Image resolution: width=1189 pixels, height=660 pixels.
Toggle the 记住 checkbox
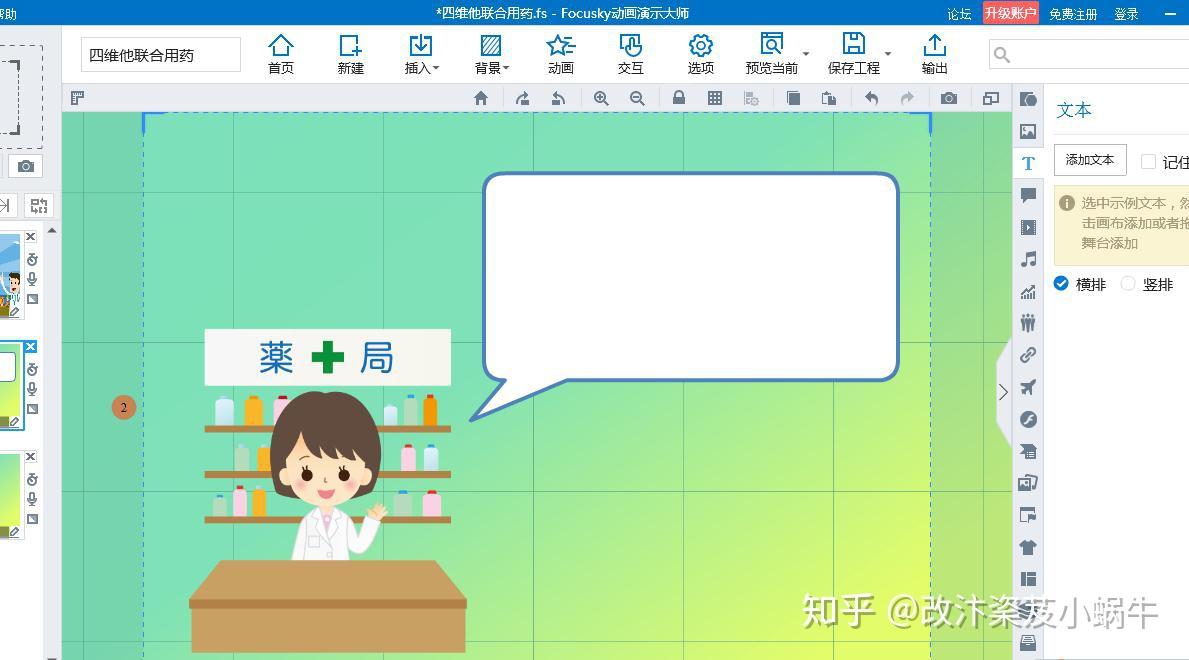pyautogui.click(x=1149, y=162)
